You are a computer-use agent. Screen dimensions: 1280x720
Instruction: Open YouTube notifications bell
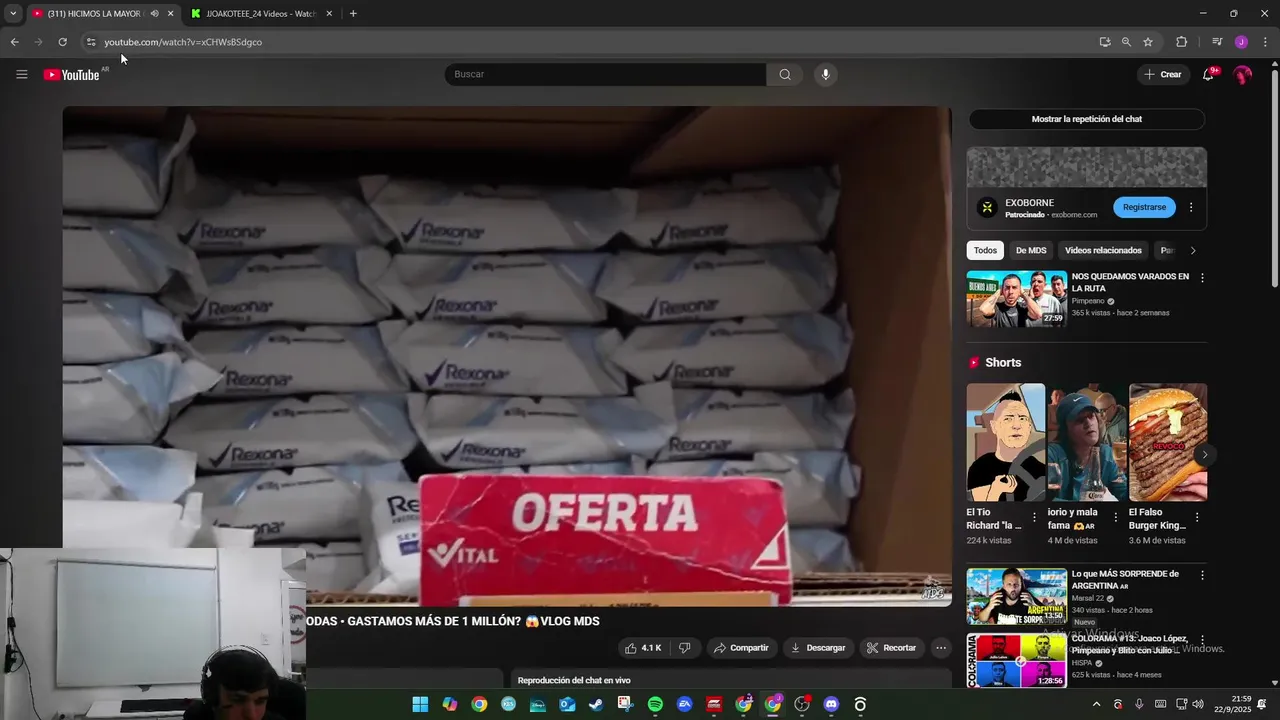pos(1208,74)
